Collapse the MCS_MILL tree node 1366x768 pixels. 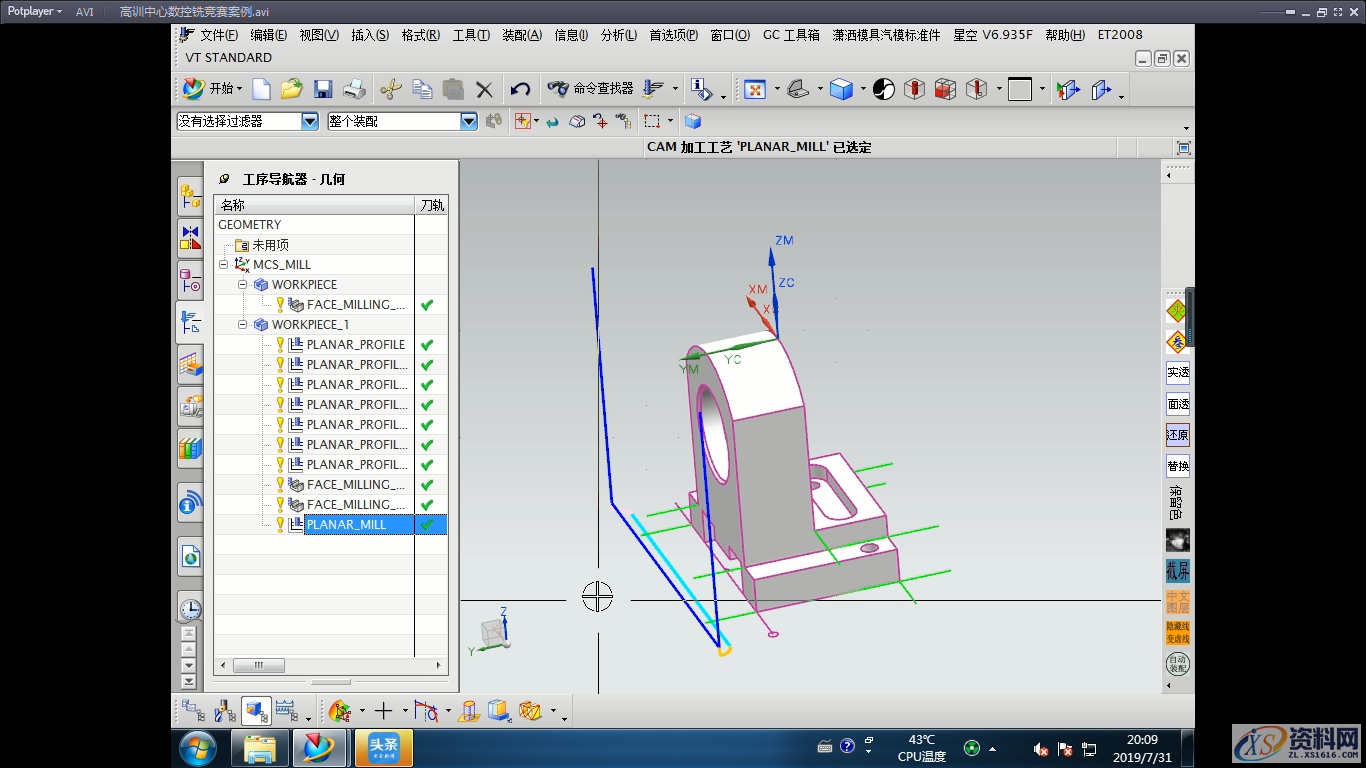click(224, 265)
